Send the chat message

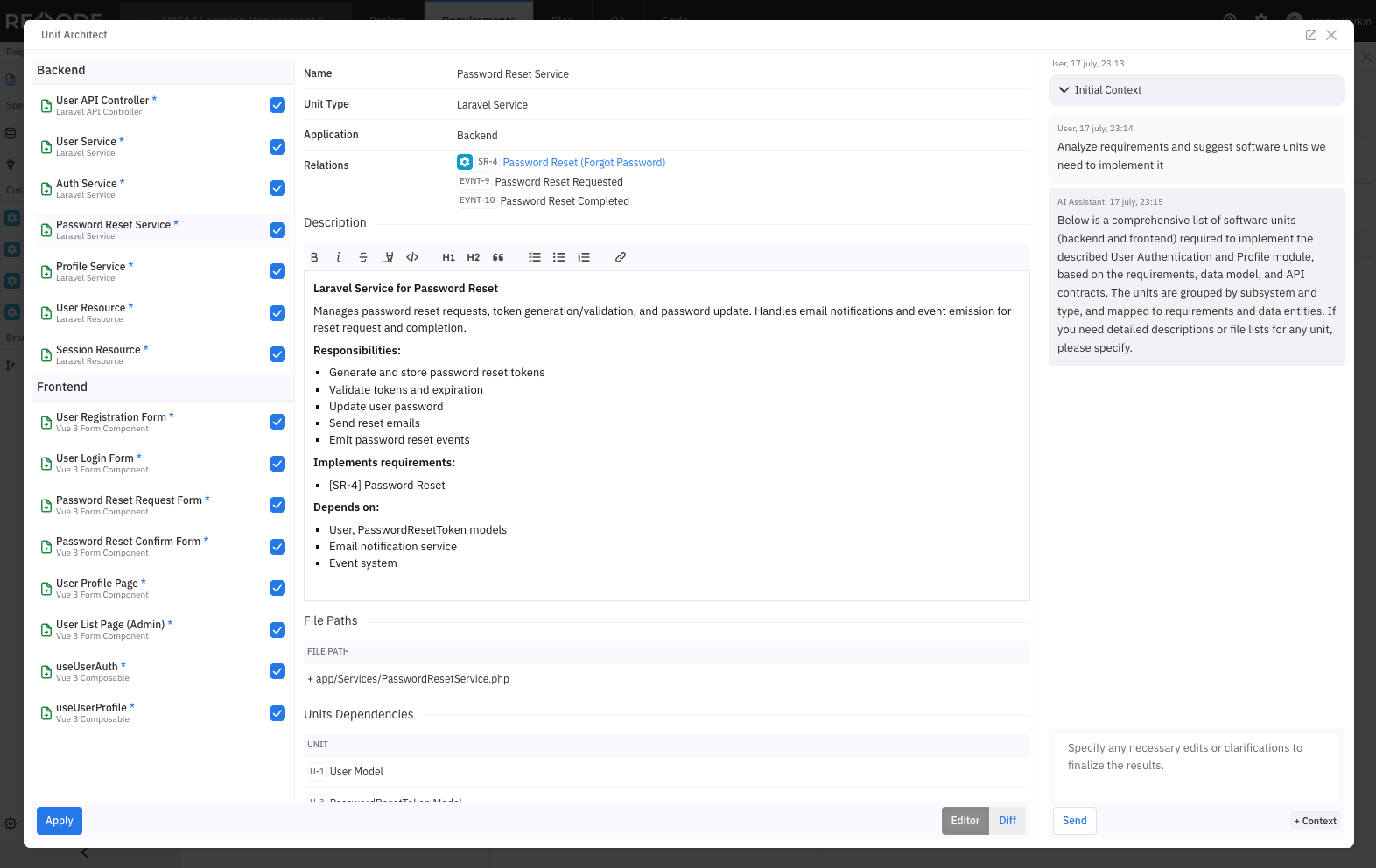click(x=1075, y=821)
